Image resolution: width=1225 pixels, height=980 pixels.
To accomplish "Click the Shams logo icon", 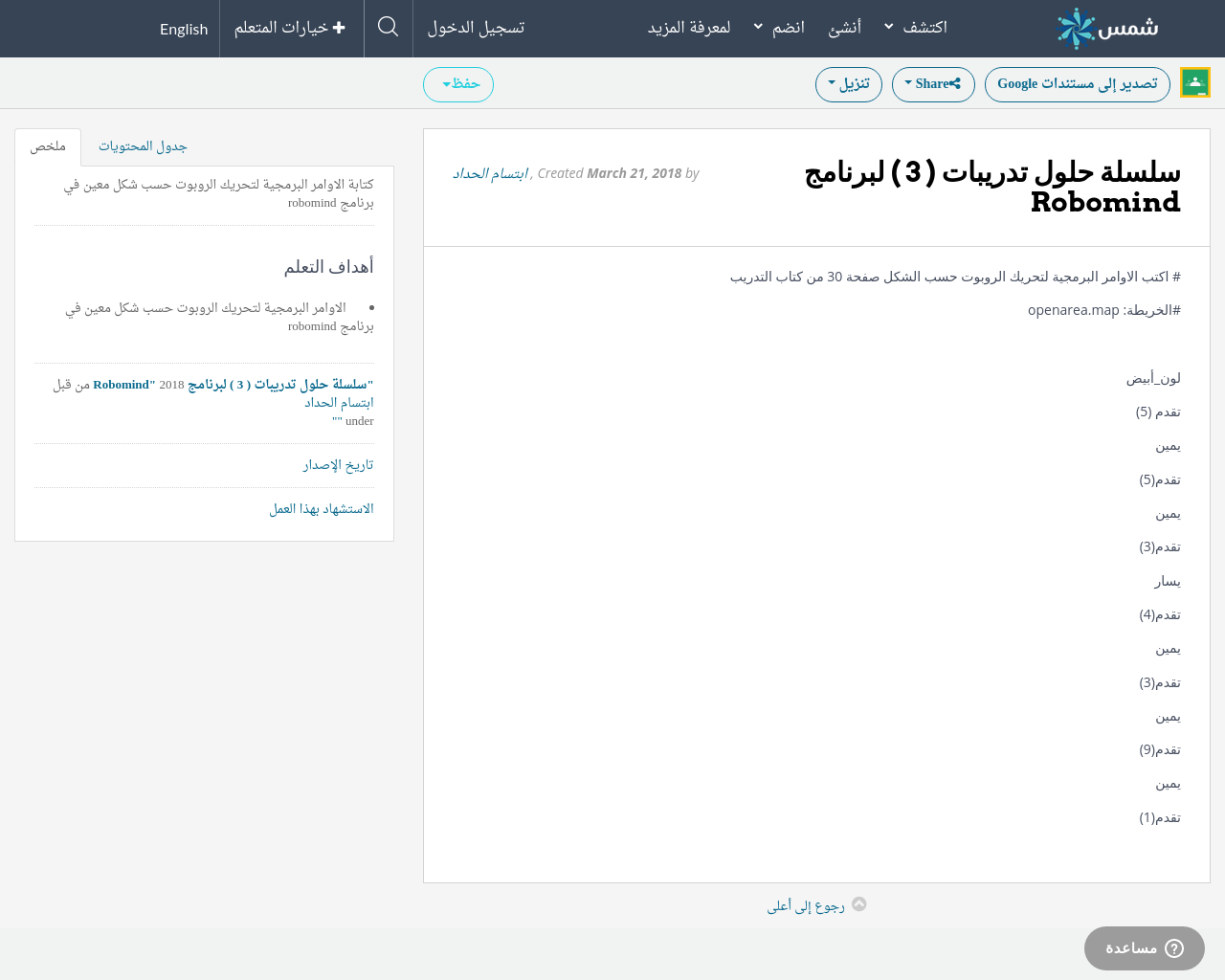I will (x=1076, y=29).
